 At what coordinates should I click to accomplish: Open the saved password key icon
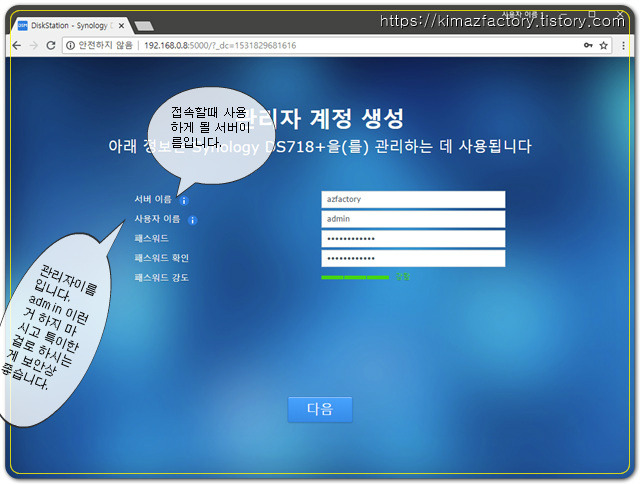(588, 45)
